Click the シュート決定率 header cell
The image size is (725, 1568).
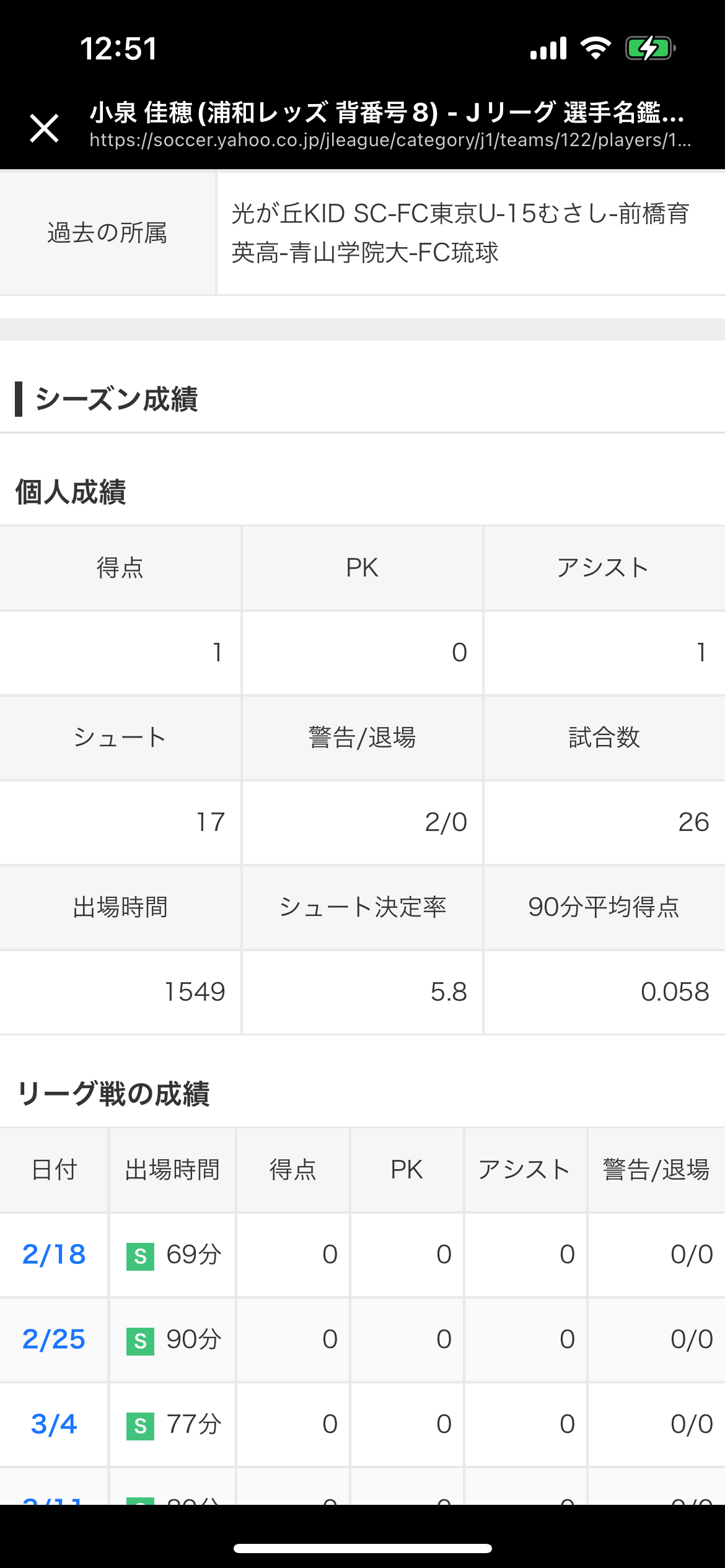[362, 907]
